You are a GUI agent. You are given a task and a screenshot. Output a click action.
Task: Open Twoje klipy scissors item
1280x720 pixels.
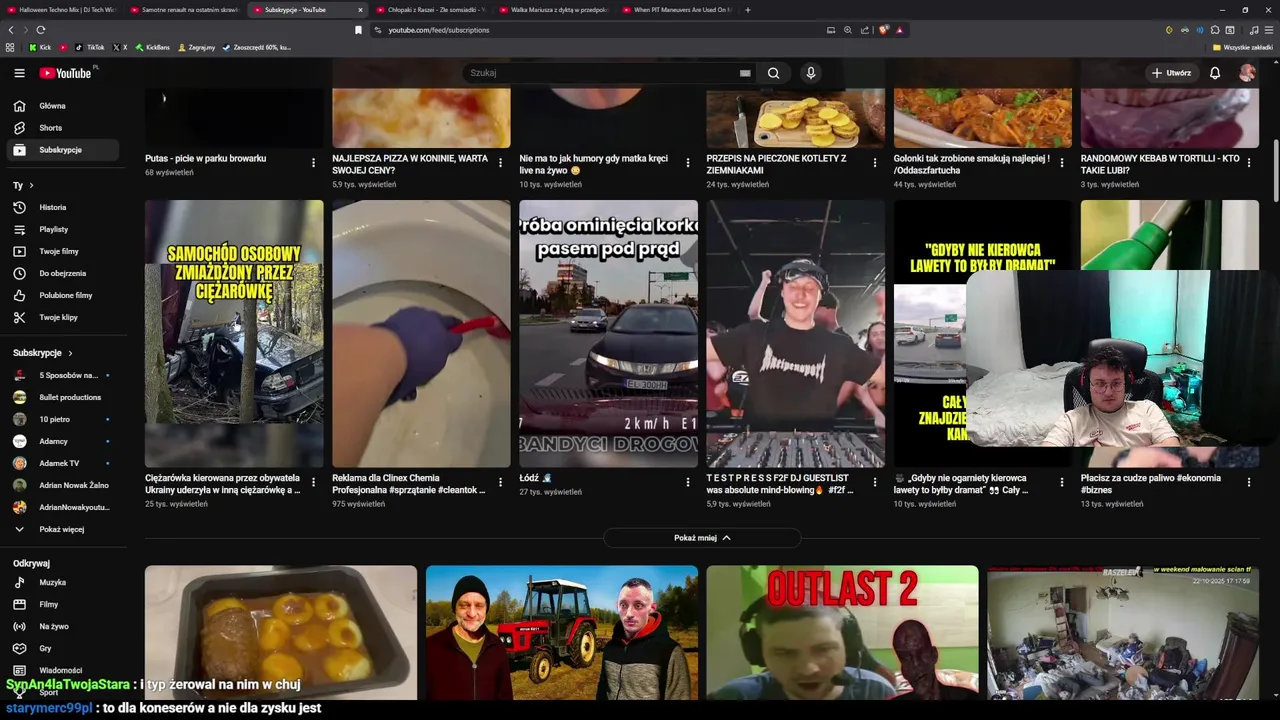pos(64,317)
